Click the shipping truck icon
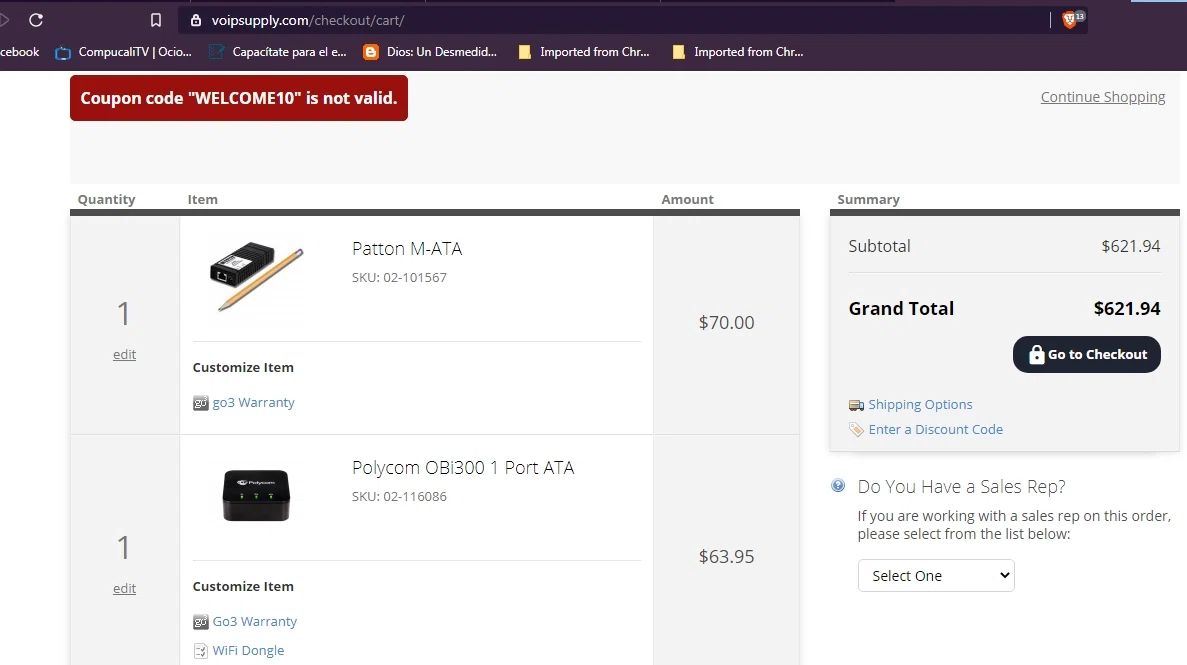Screen dimensions: 1187x665 [856, 405]
